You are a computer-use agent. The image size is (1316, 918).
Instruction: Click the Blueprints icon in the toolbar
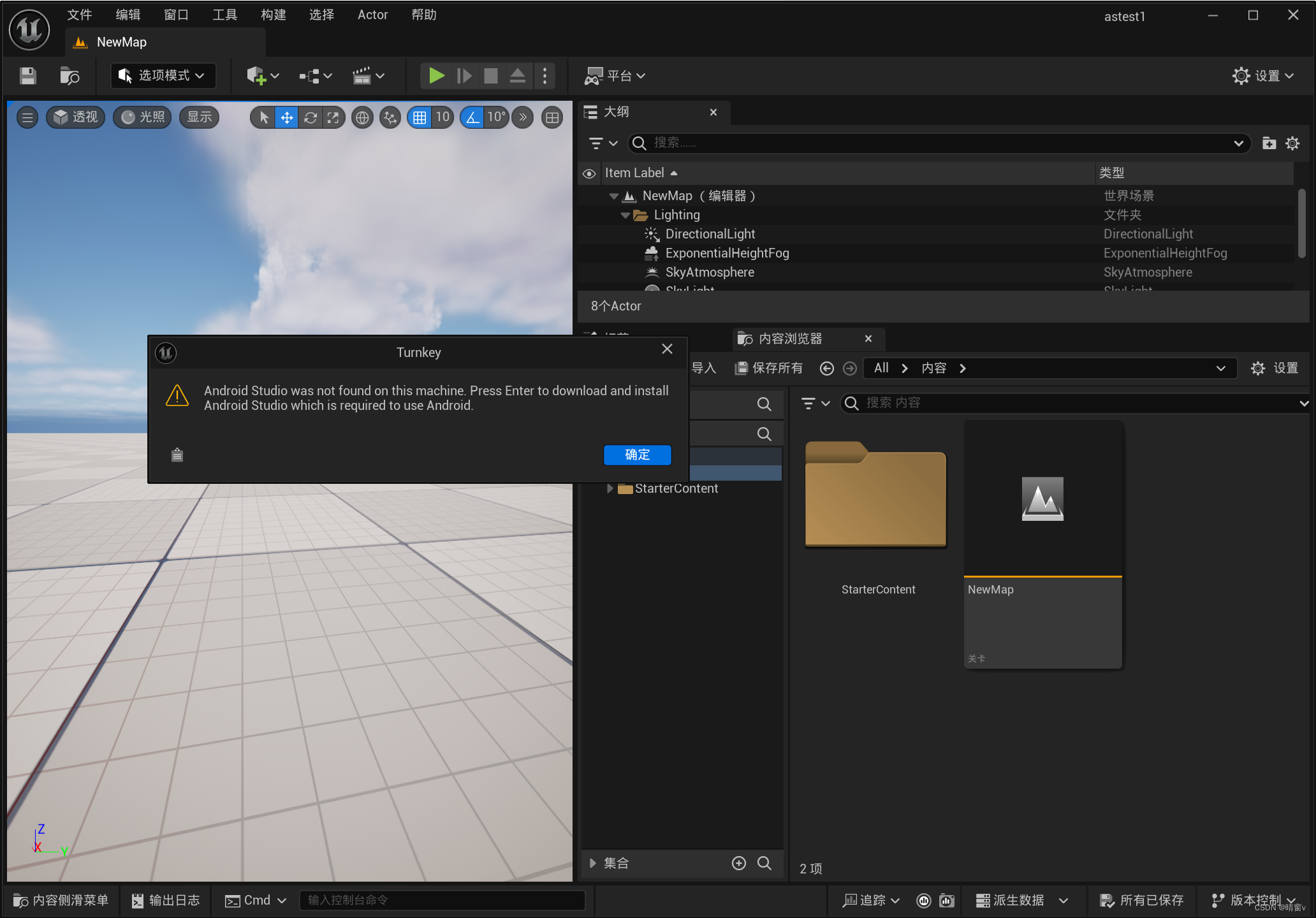[x=308, y=75]
